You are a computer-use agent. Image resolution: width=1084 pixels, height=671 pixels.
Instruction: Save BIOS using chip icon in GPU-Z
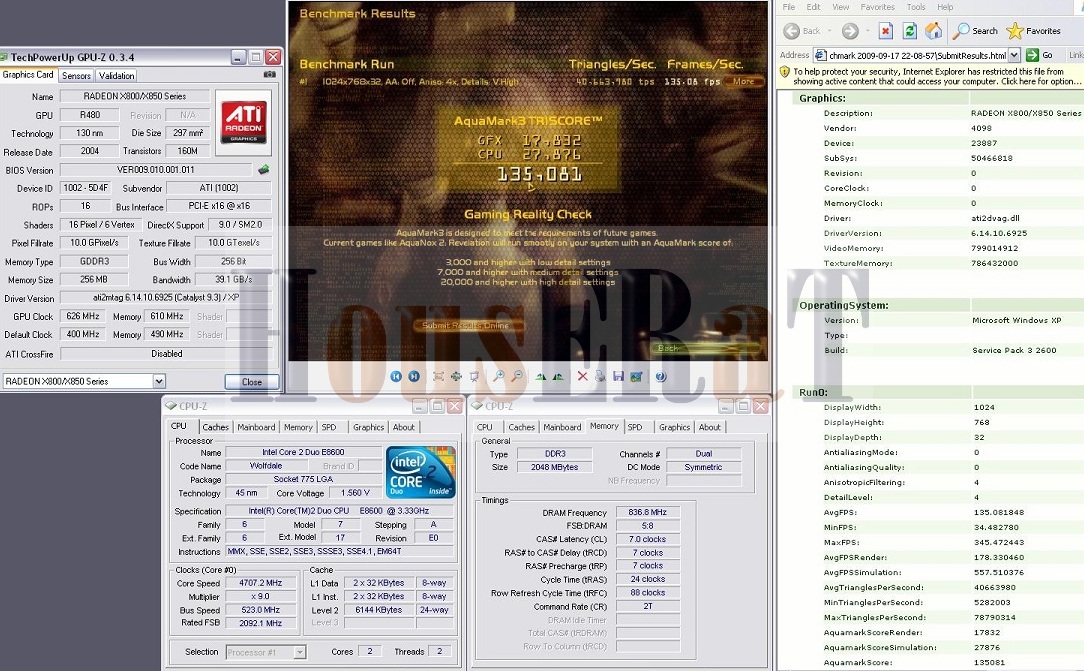(263, 169)
